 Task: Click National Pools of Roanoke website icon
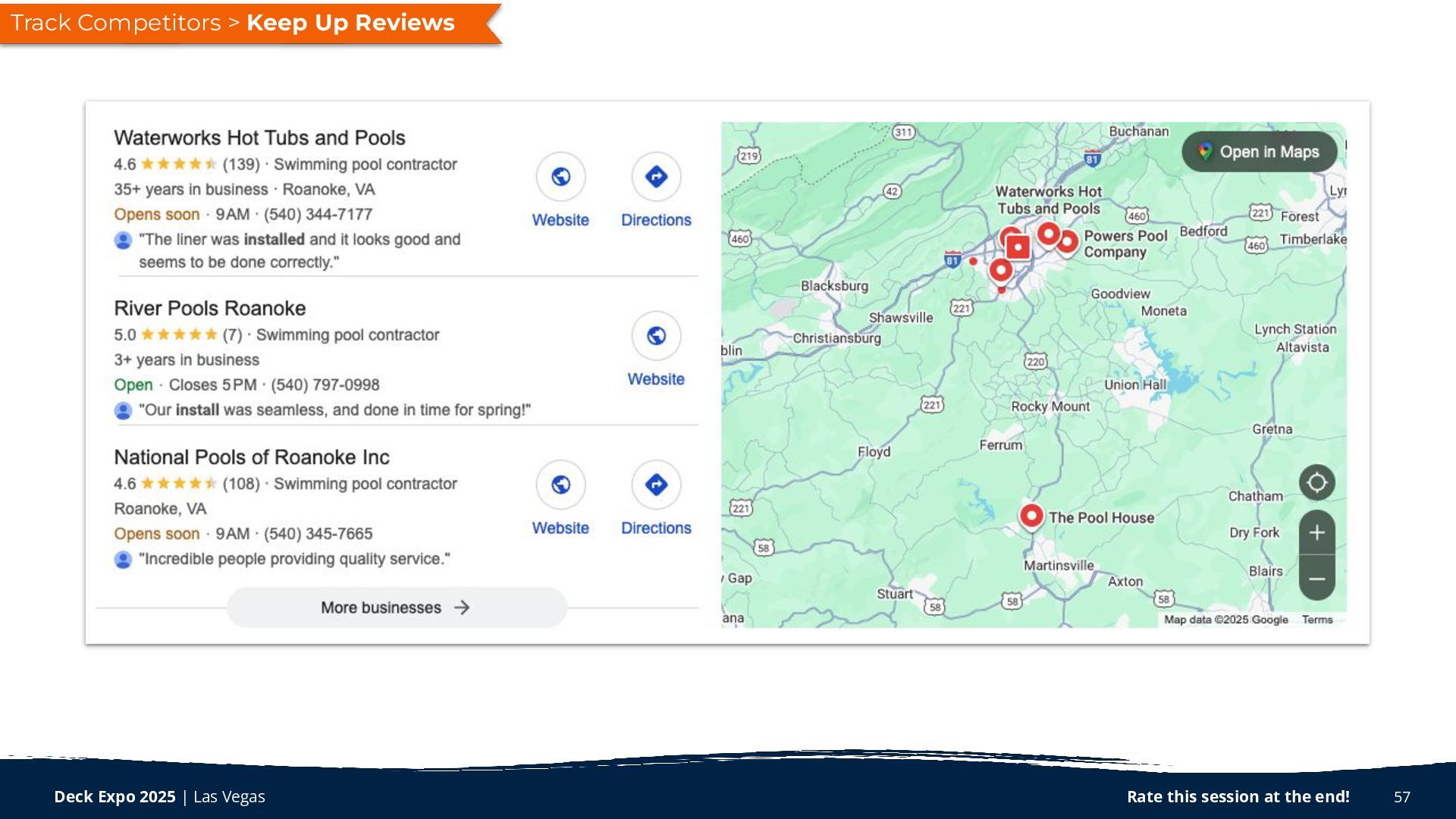click(x=560, y=485)
